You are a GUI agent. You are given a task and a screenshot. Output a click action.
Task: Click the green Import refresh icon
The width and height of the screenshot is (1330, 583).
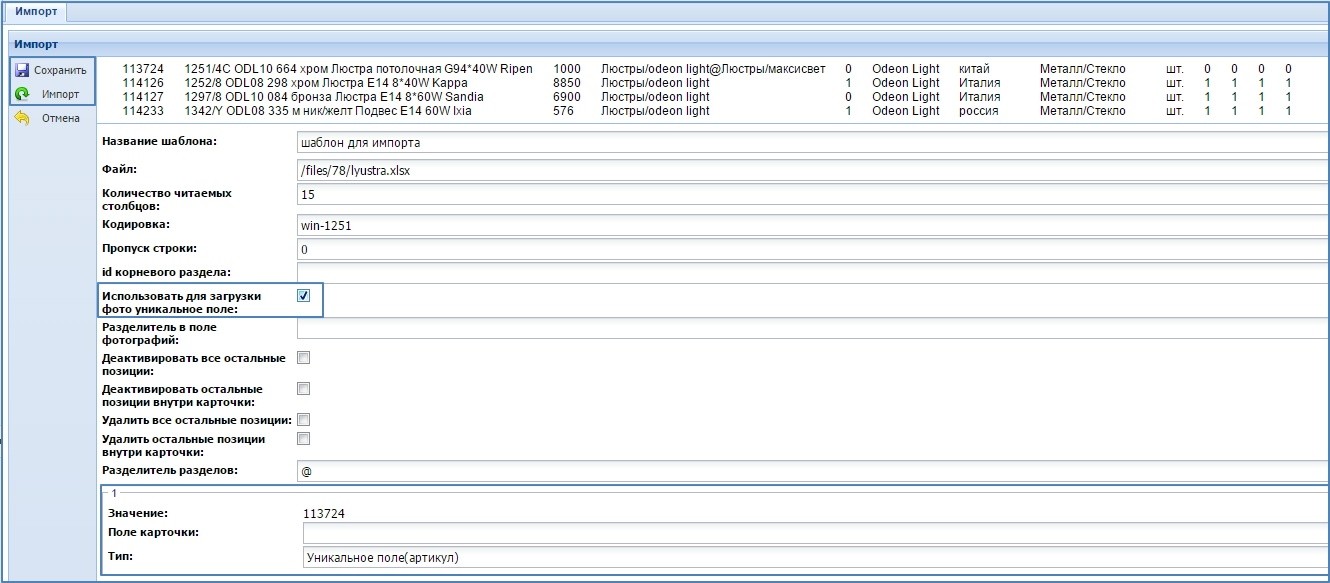(x=22, y=94)
